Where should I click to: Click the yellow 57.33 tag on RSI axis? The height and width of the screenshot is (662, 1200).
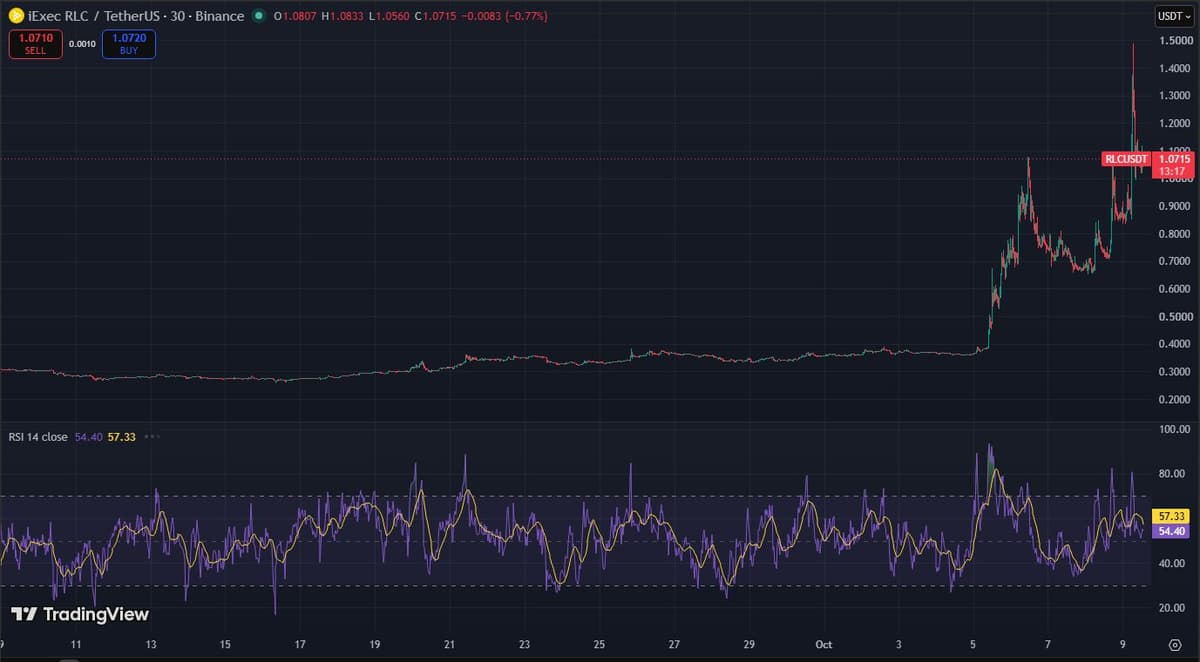(x=1171, y=516)
